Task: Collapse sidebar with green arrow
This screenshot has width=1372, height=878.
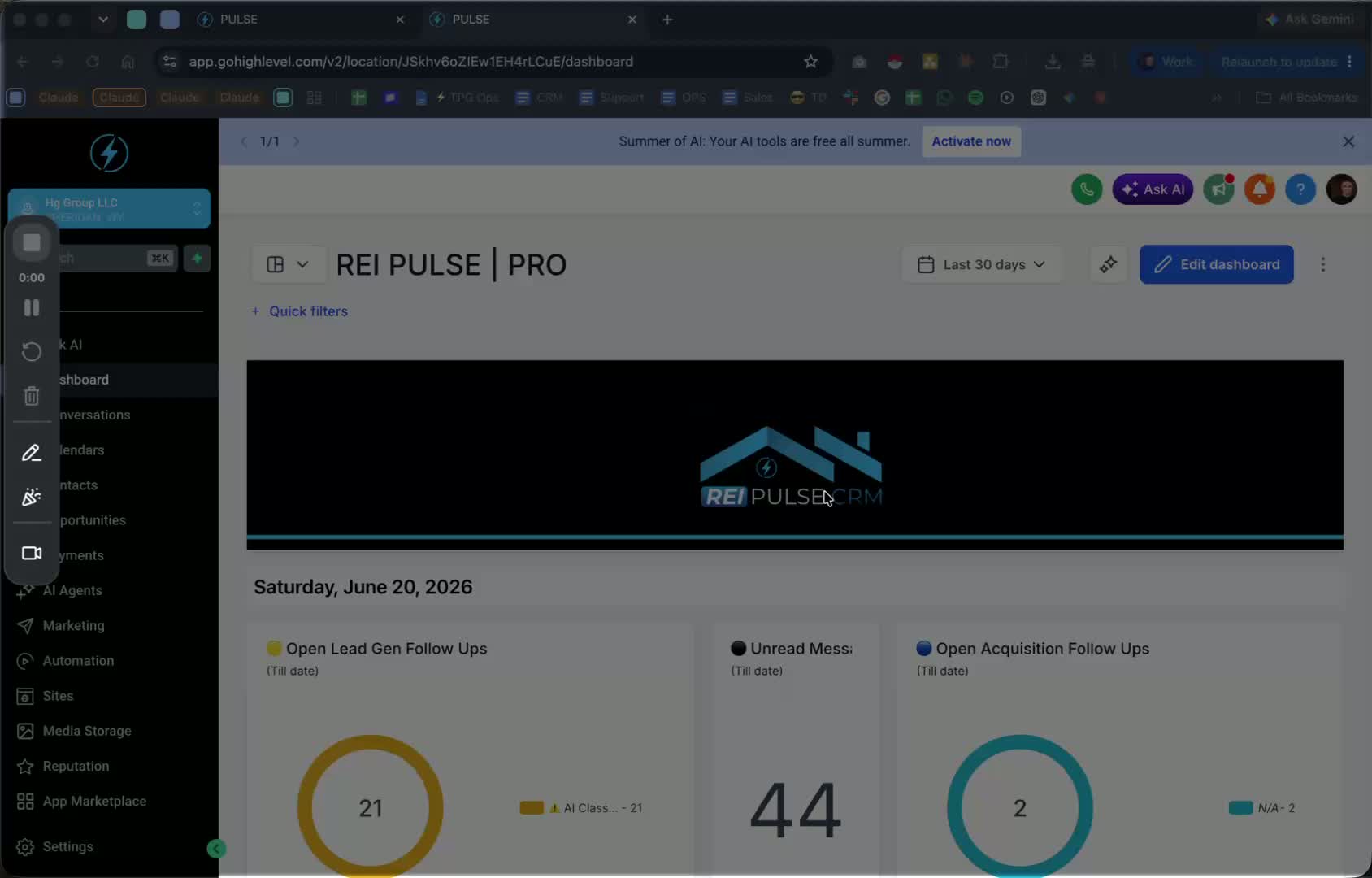Action: (216, 849)
